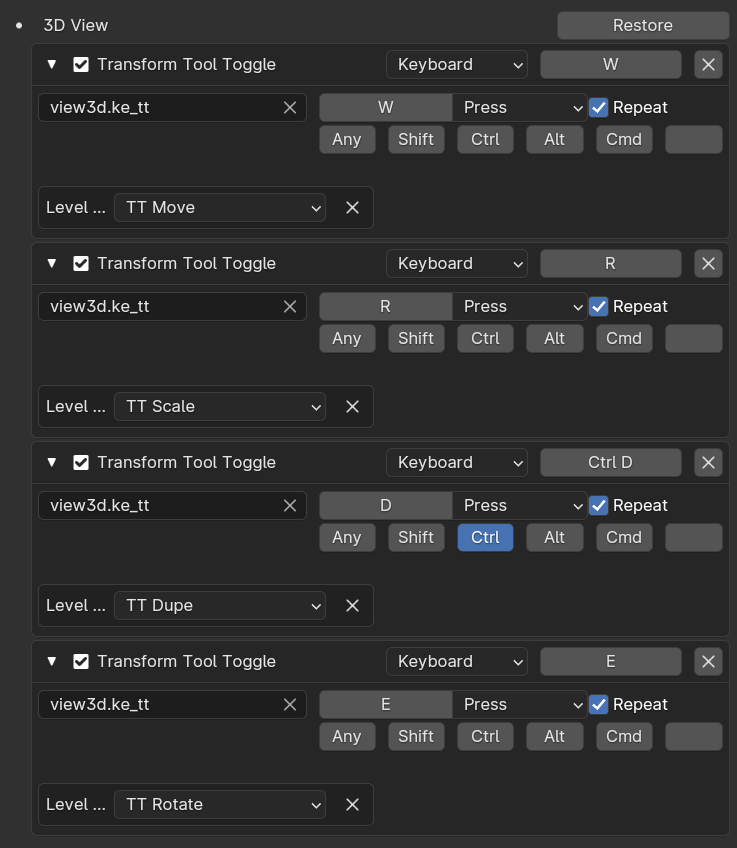Uncheck Repeat for the R key
The image size is (737, 848).
coord(599,307)
